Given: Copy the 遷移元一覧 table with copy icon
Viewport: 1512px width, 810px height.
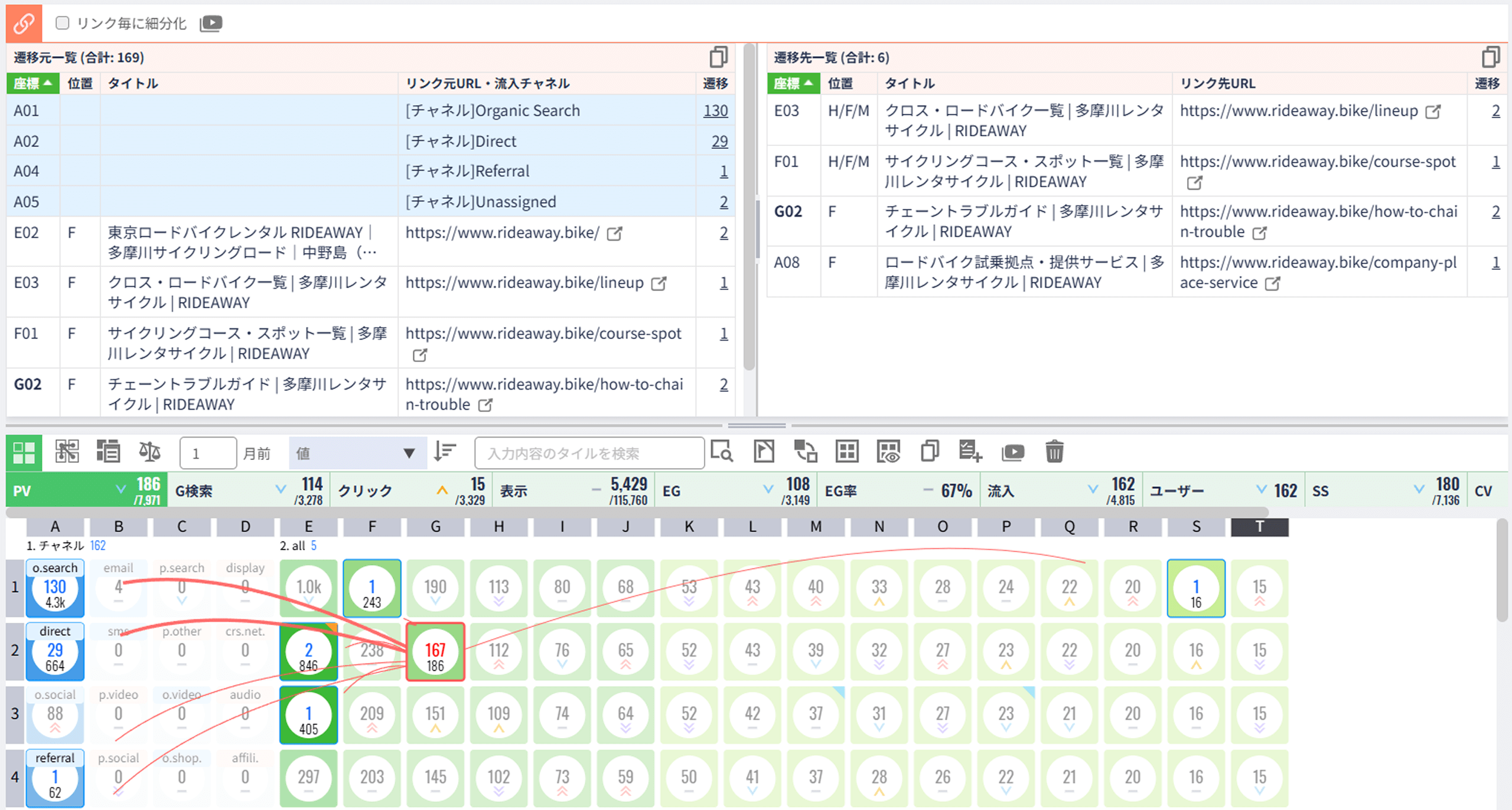Looking at the screenshot, I should coord(718,57).
